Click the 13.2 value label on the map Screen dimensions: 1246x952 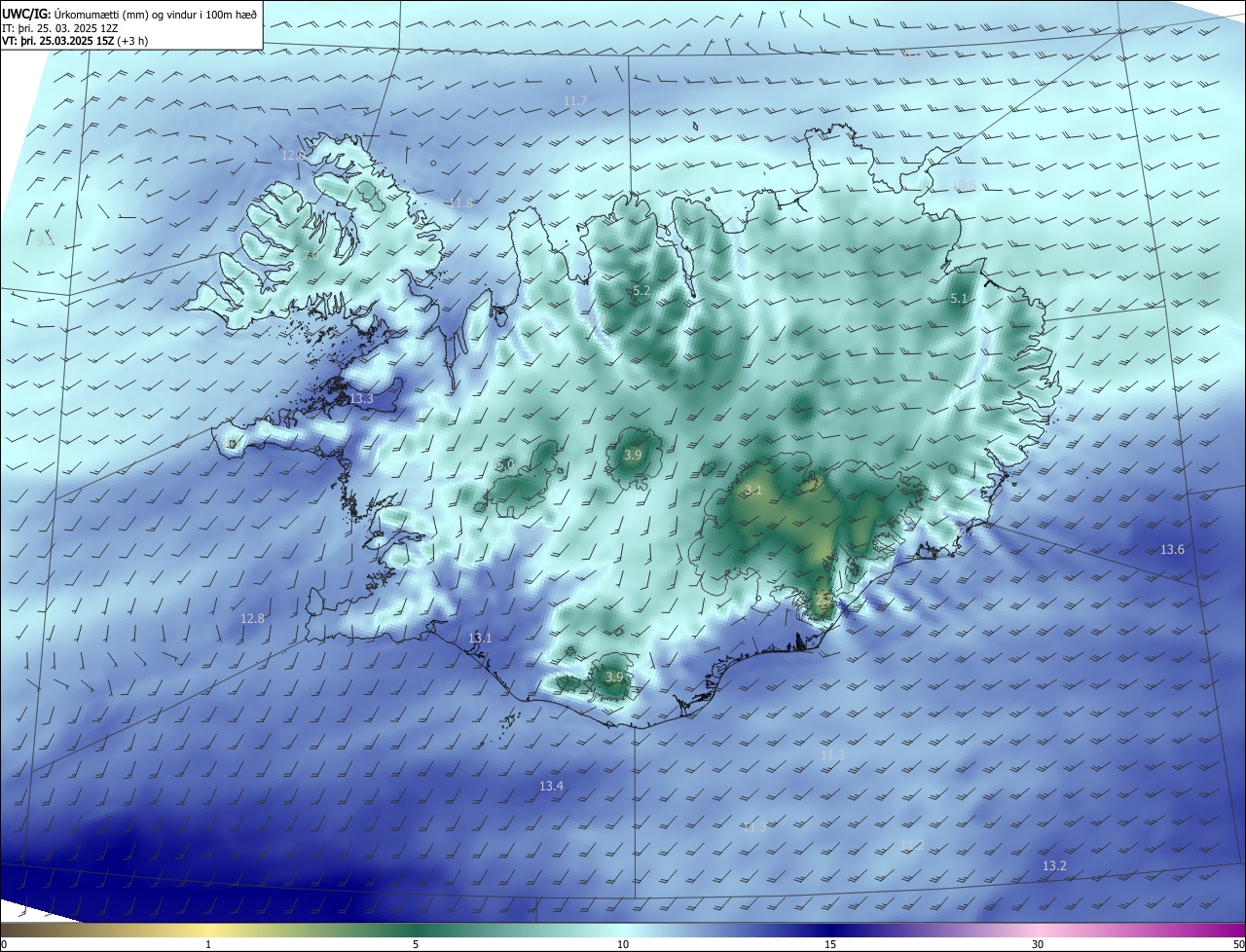click(x=1054, y=866)
